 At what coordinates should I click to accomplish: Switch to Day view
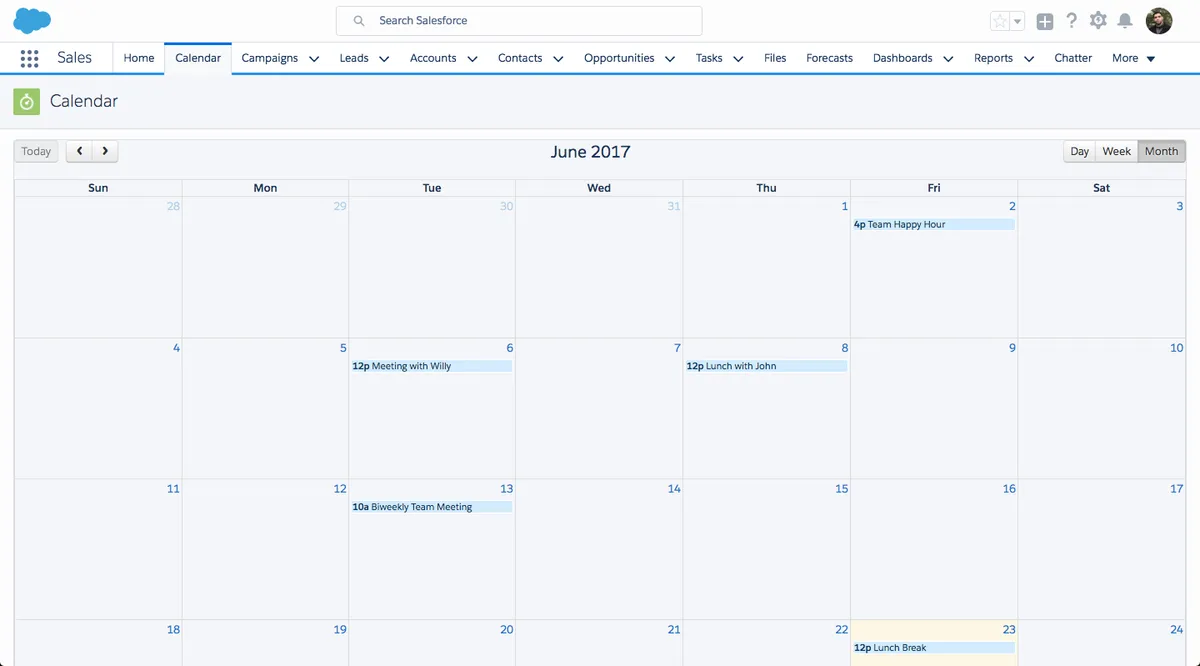1079,151
